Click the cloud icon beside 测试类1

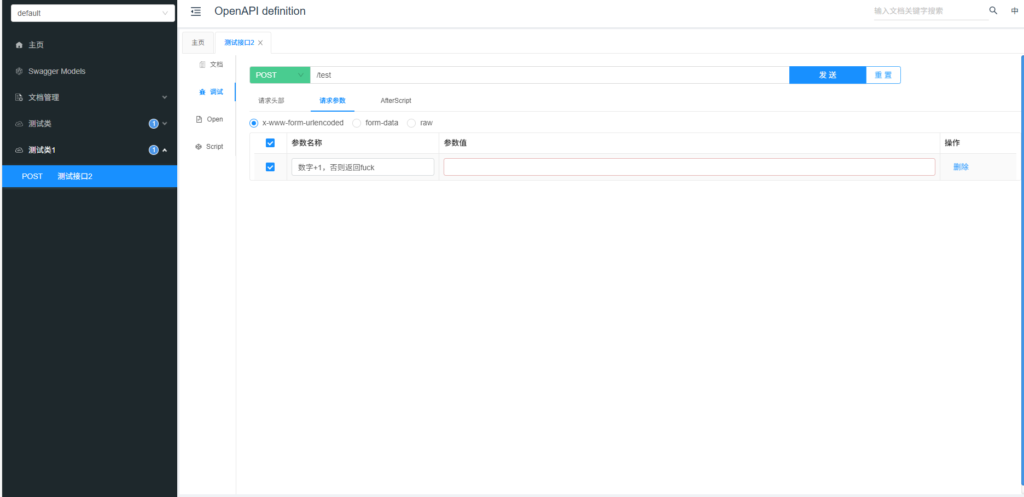pos(19,150)
